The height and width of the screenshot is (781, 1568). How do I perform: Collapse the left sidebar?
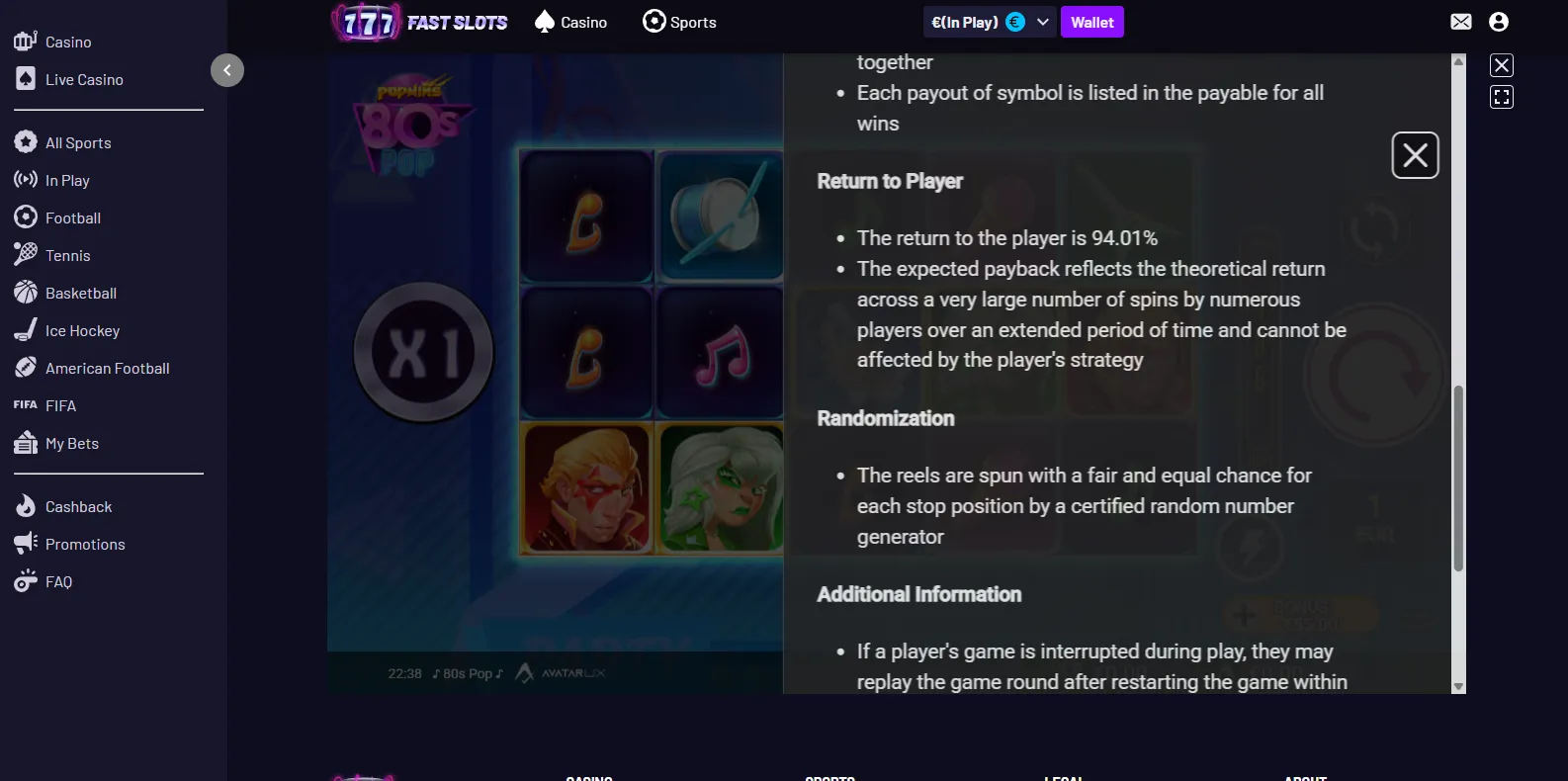click(x=227, y=70)
